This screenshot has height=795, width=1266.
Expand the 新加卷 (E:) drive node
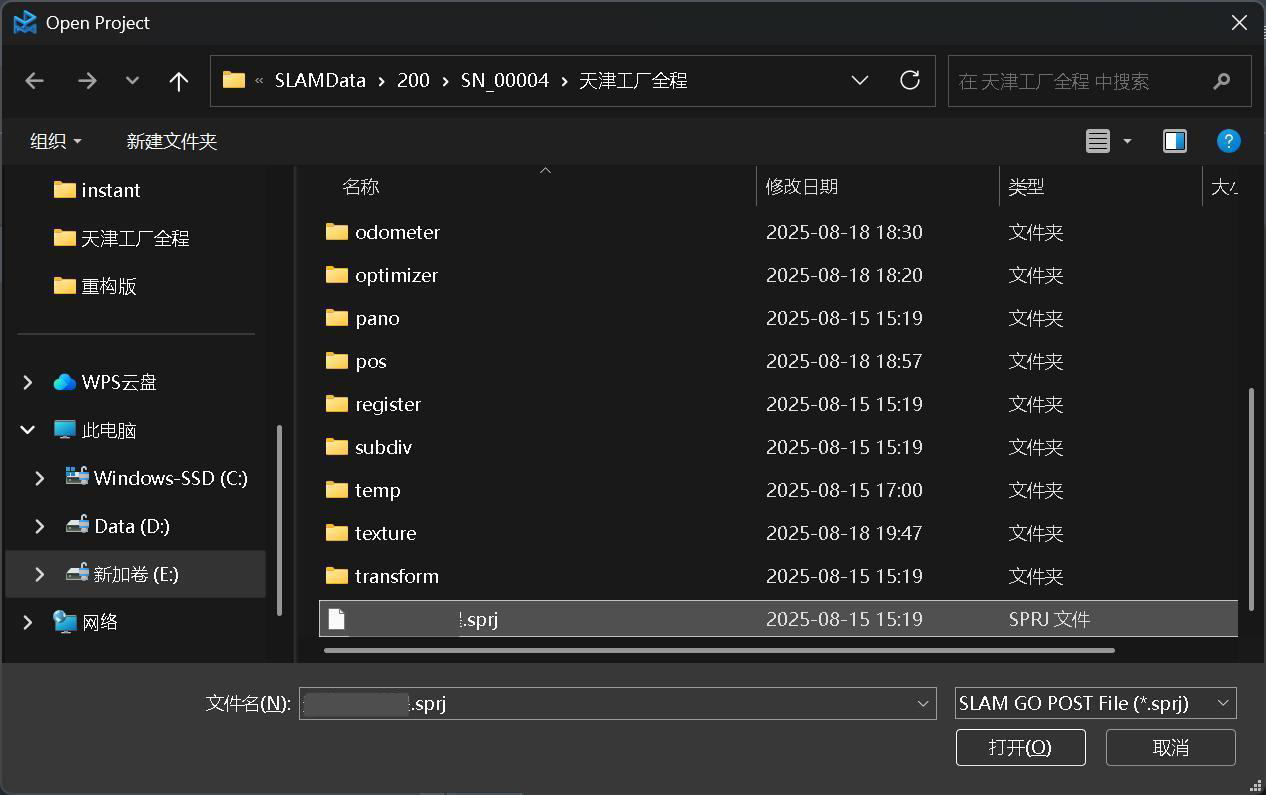tap(40, 574)
